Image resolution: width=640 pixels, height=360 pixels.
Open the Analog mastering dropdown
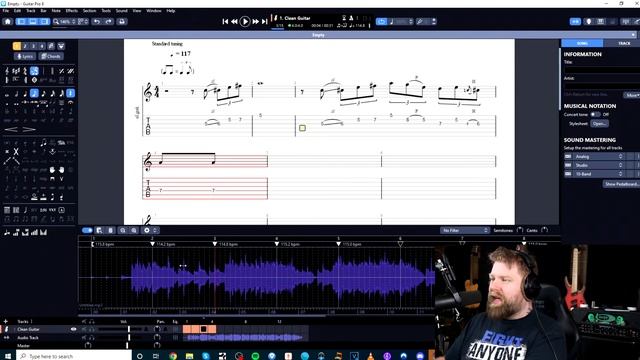tap(599, 157)
